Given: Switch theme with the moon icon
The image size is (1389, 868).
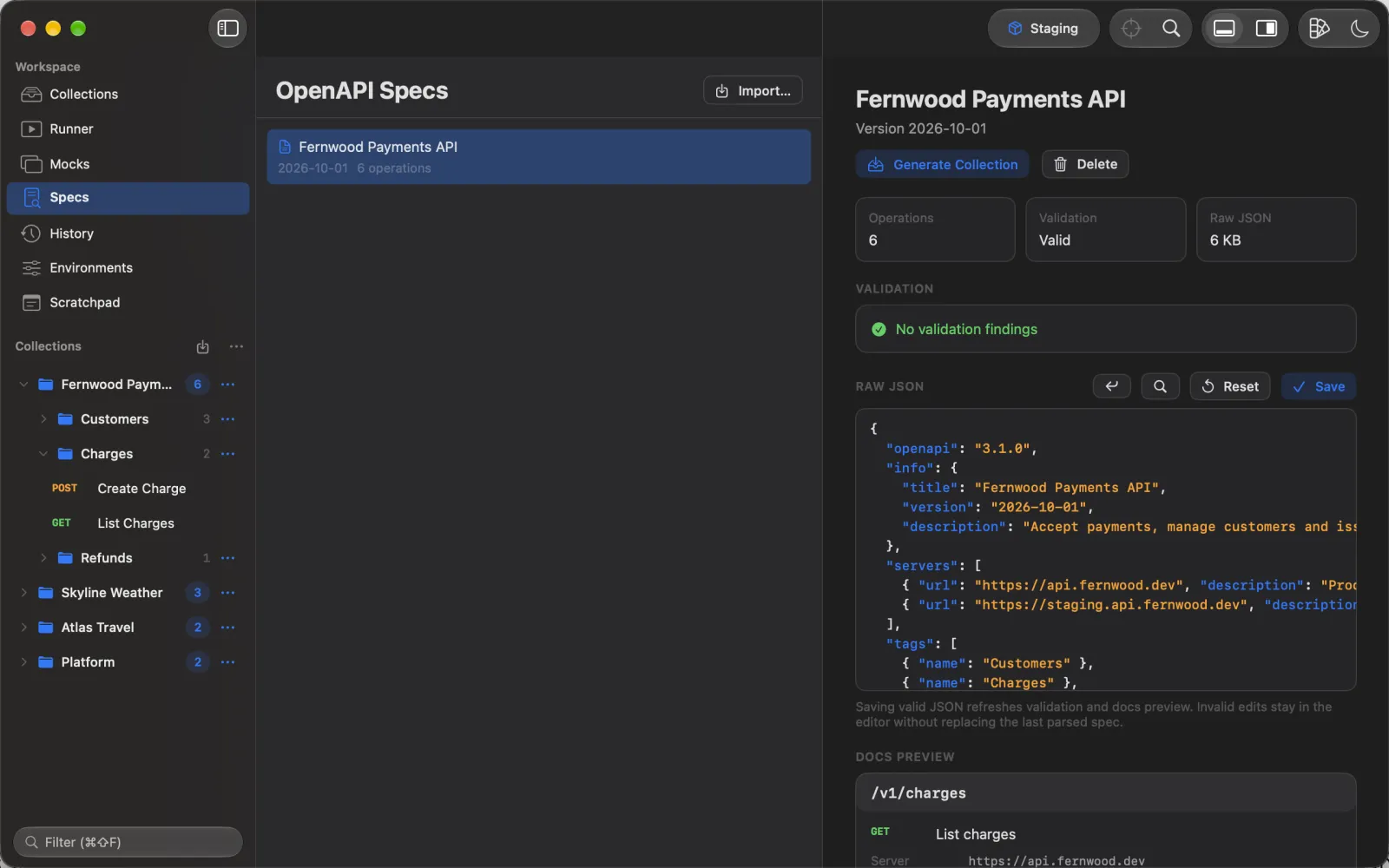Looking at the screenshot, I should 1359,29.
